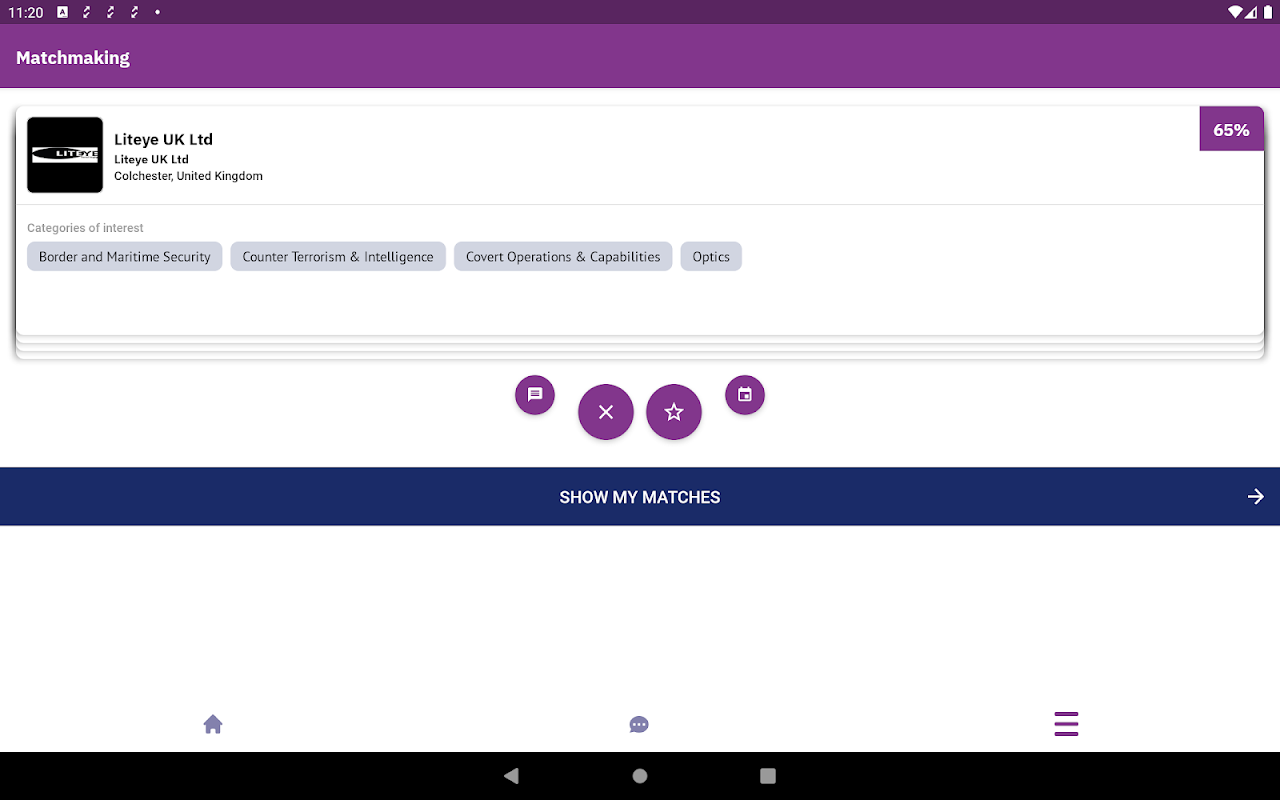Open the hamburger menu

pos(1066,724)
